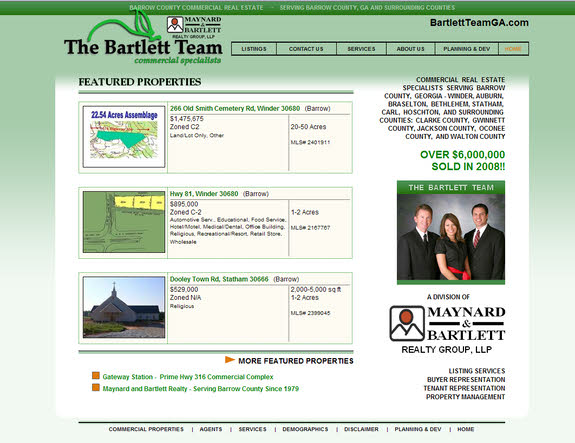Open the Dooley Town Rd, Statham listing
The height and width of the screenshot is (443, 575).
click(x=219, y=279)
